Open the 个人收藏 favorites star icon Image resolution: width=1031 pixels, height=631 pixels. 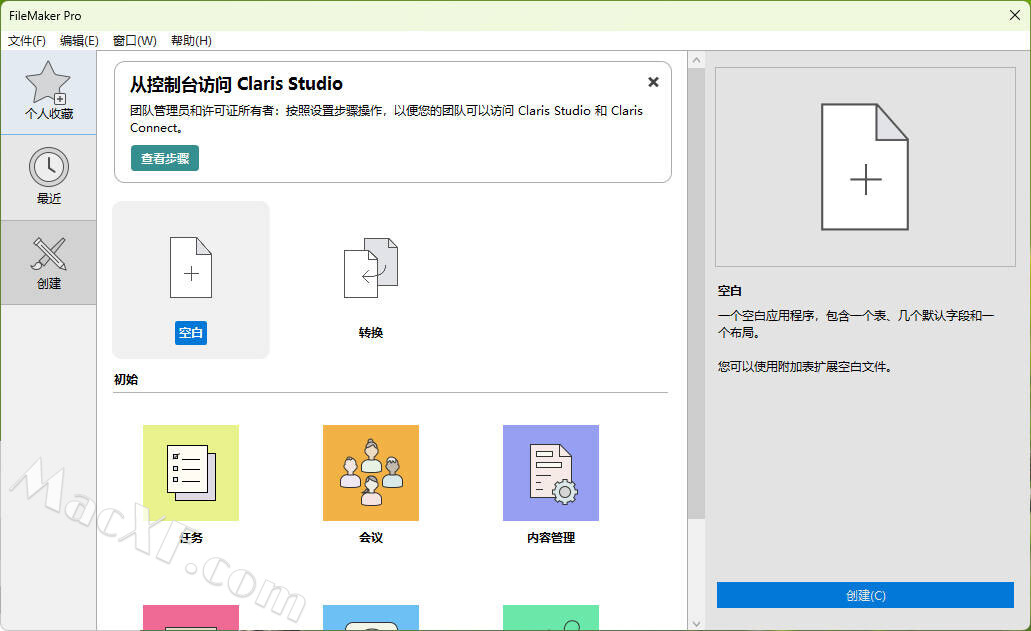[x=48, y=83]
